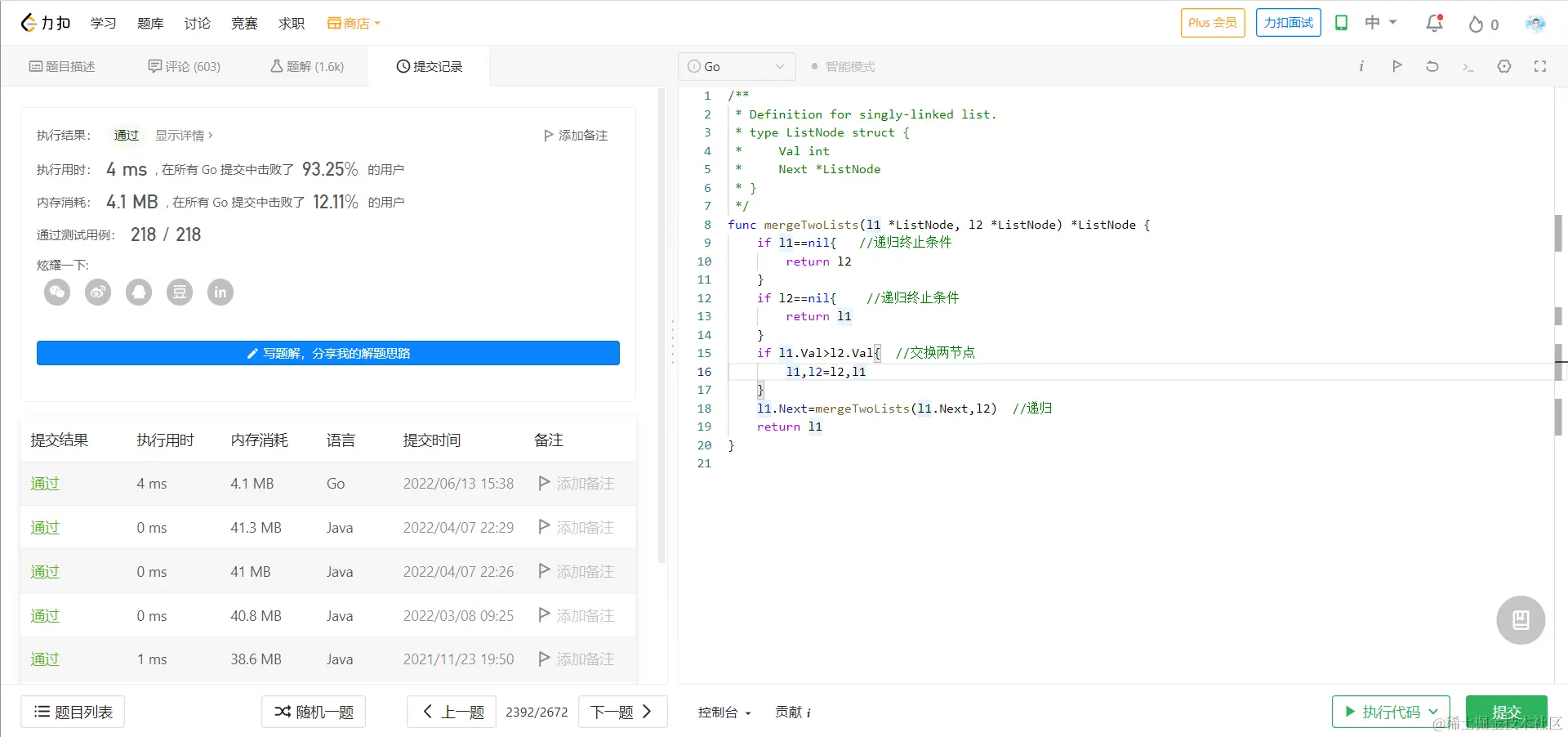Go to next problem 下一题
1568x737 pixels.
[x=623, y=712]
